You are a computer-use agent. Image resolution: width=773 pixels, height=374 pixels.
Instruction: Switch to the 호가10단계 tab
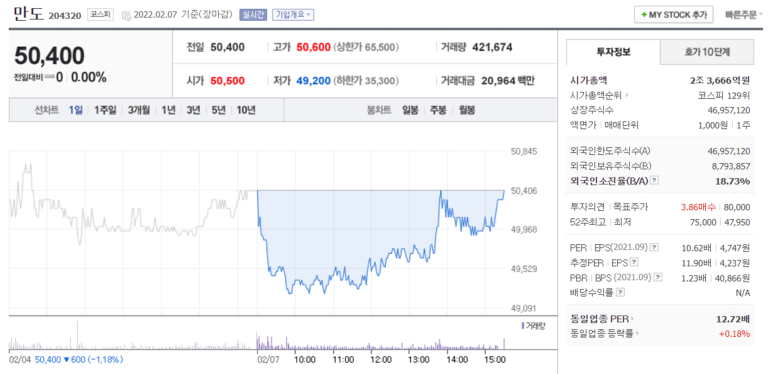707,52
